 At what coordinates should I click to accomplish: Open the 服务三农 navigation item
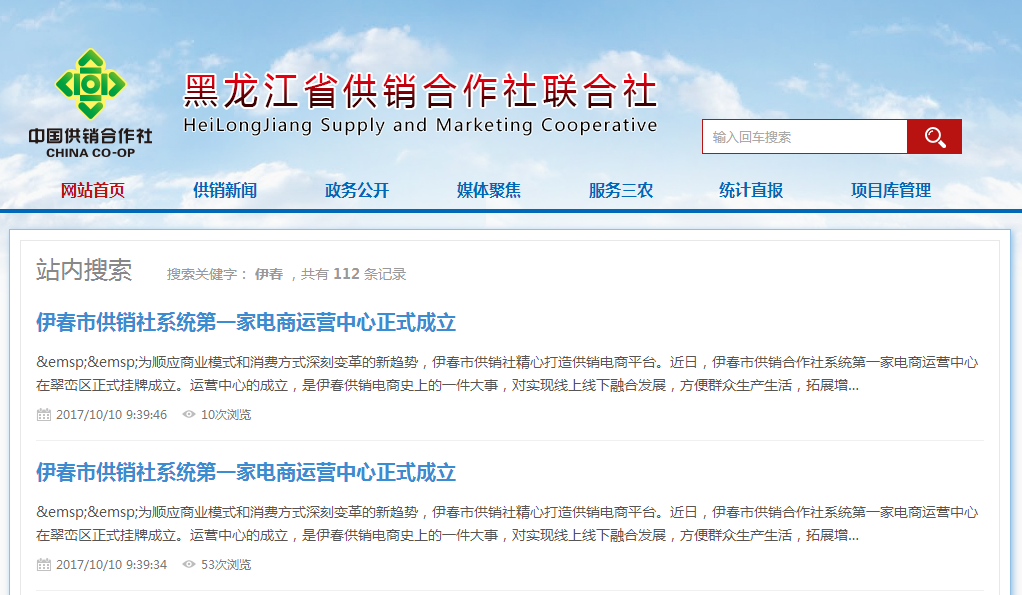click(621, 190)
